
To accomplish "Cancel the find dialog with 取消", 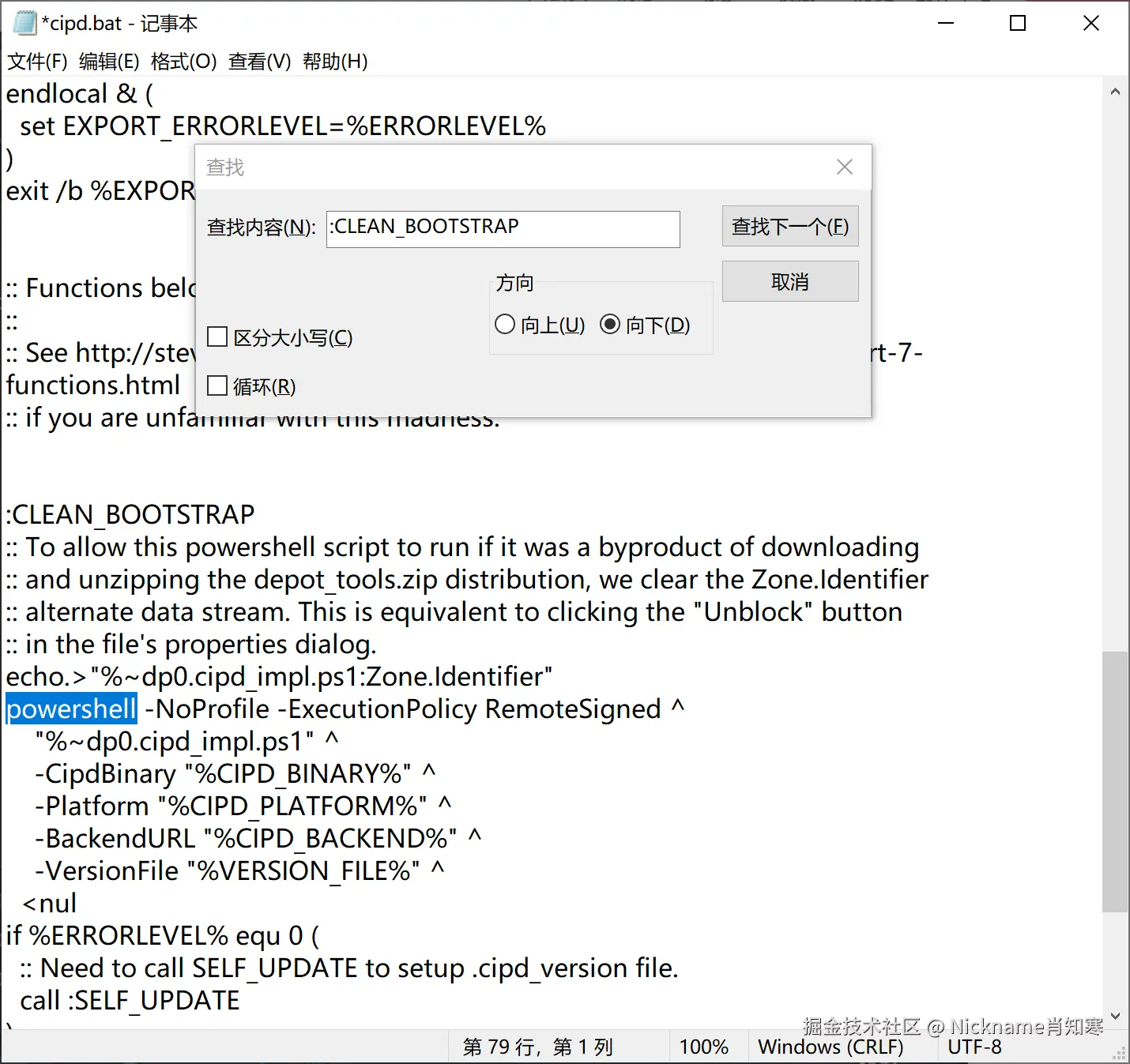I will tap(790, 281).
